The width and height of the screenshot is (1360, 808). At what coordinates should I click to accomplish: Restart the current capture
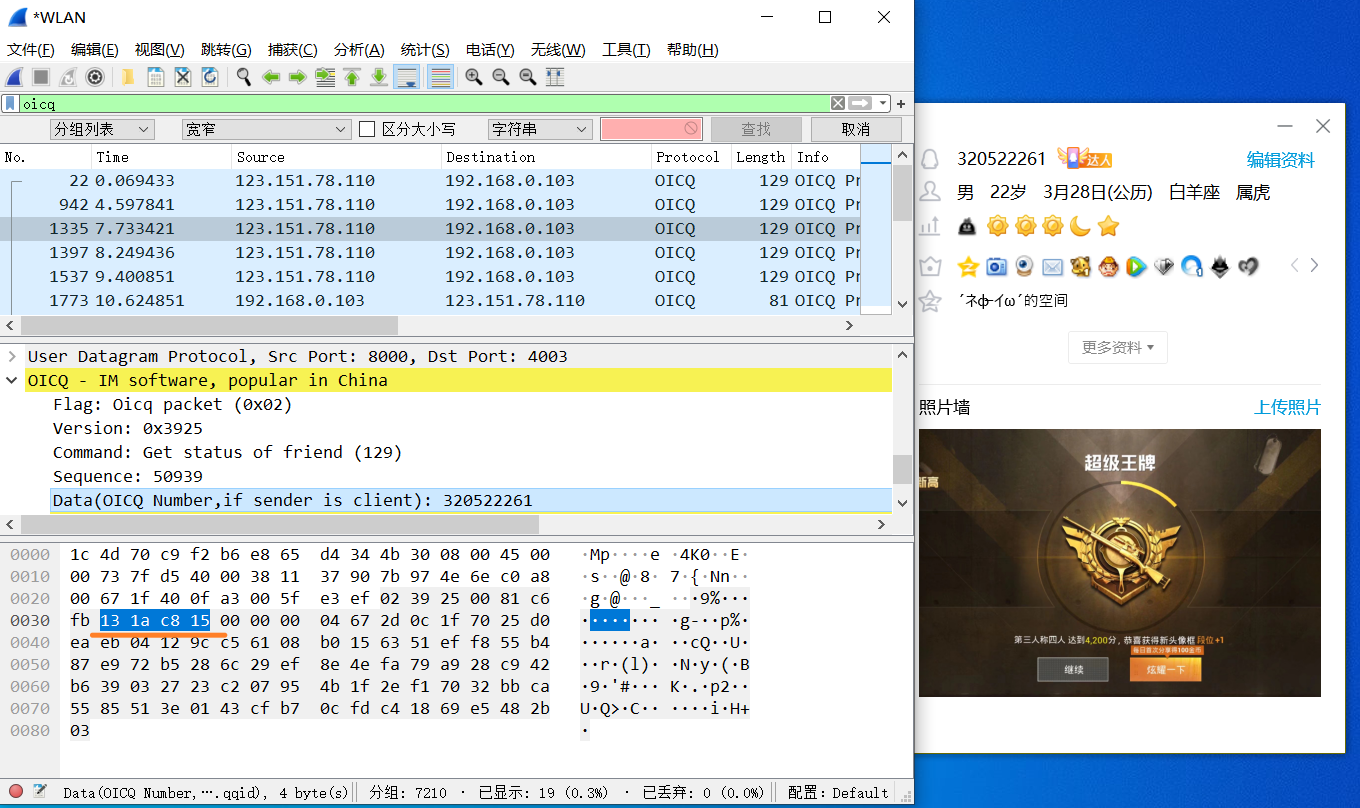67,77
